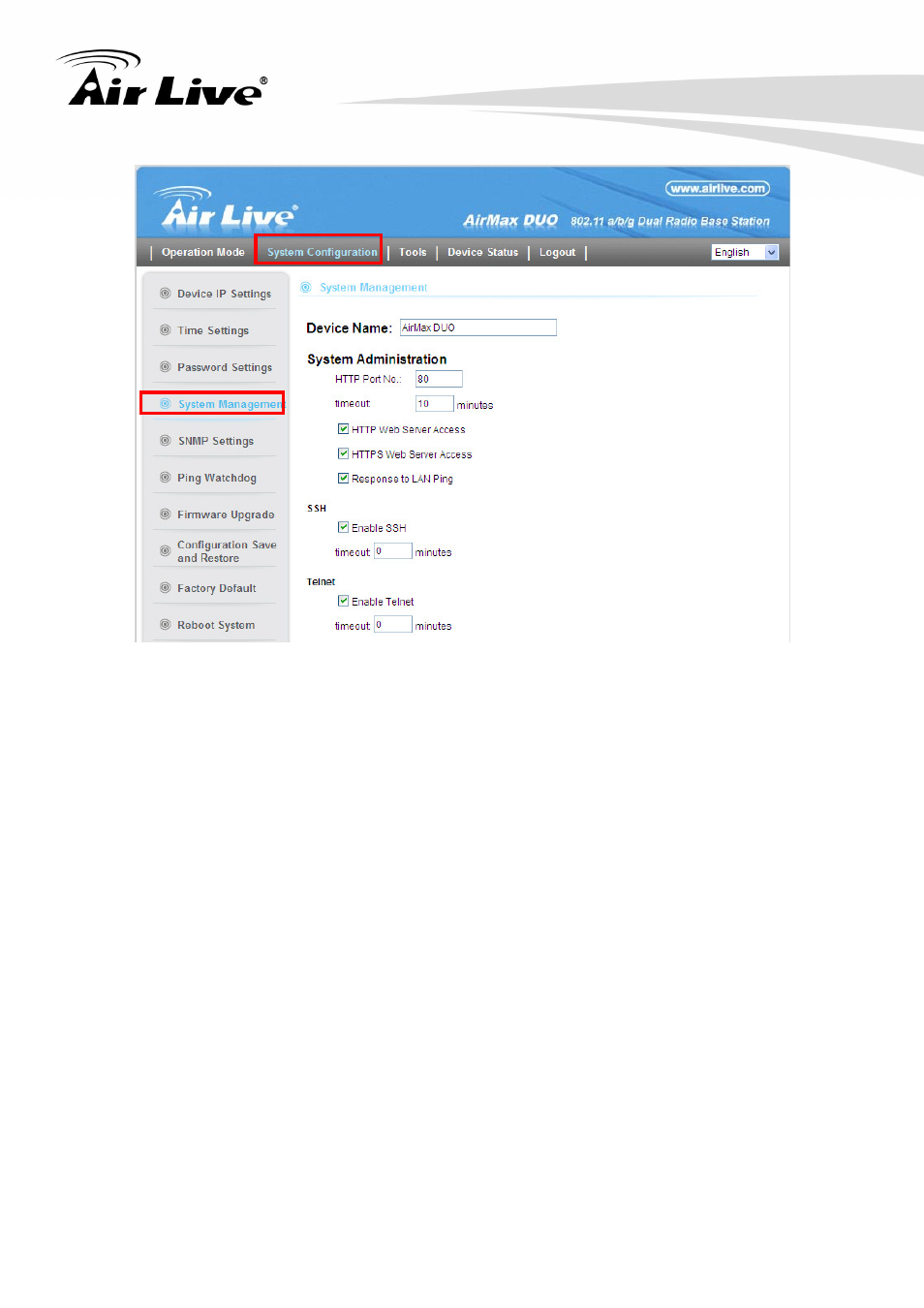Uncheck HTTPS Web Server Access
The image size is (924, 1308).
(x=343, y=453)
